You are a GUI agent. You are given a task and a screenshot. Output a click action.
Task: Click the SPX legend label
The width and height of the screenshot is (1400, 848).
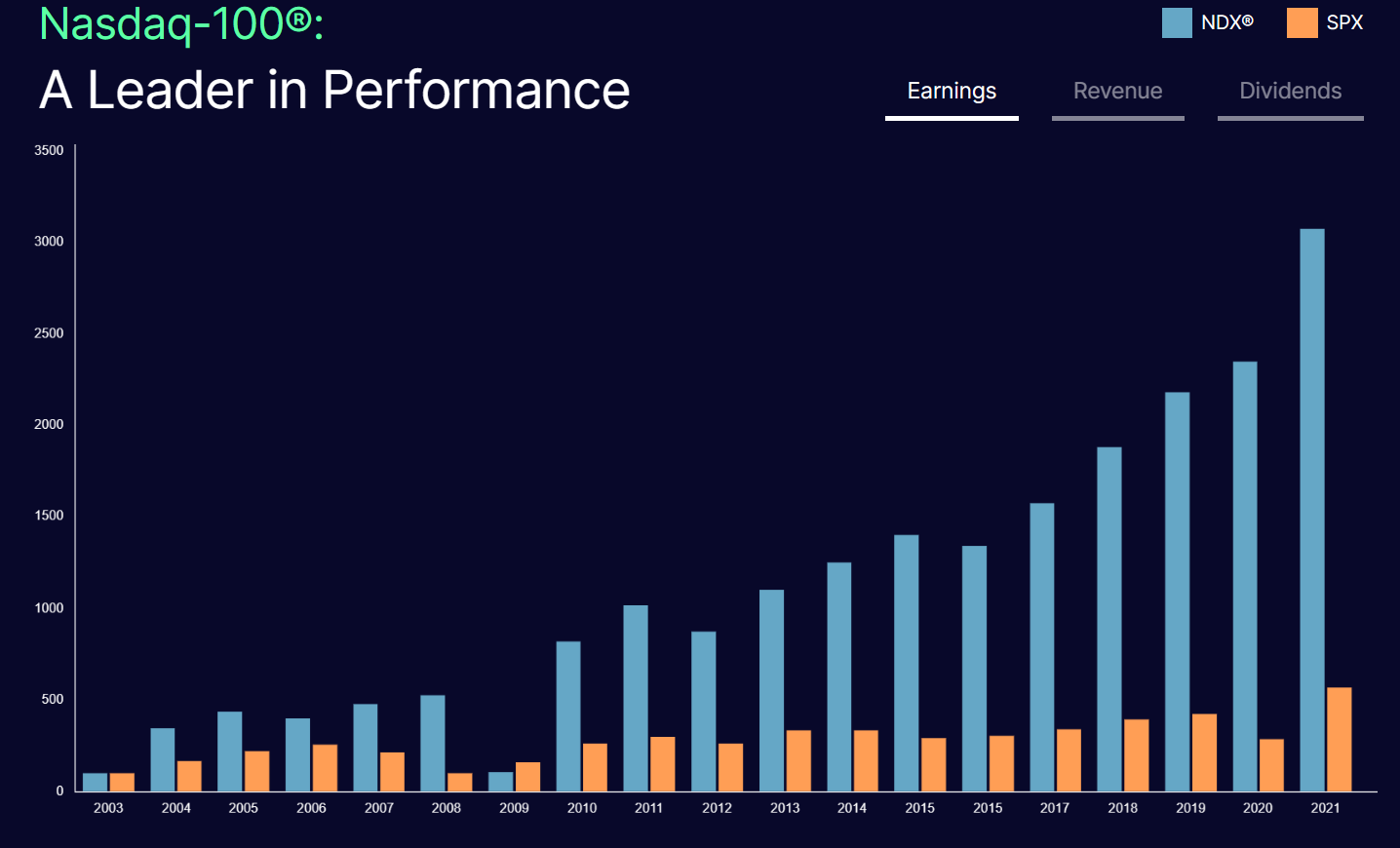[1344, 22]
